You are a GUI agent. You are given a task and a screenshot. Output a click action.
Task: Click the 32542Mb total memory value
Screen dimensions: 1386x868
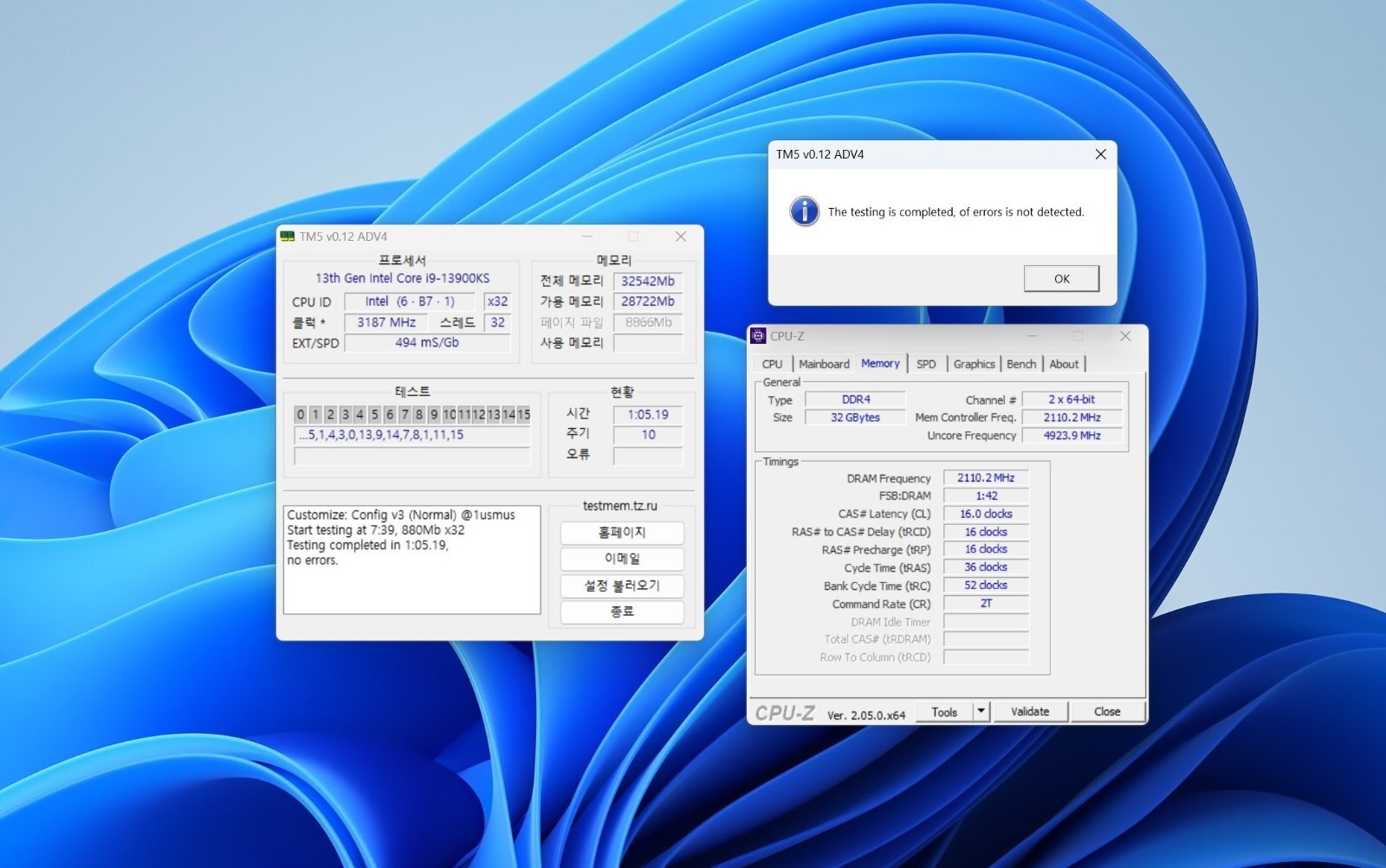(x=647, y=281)
